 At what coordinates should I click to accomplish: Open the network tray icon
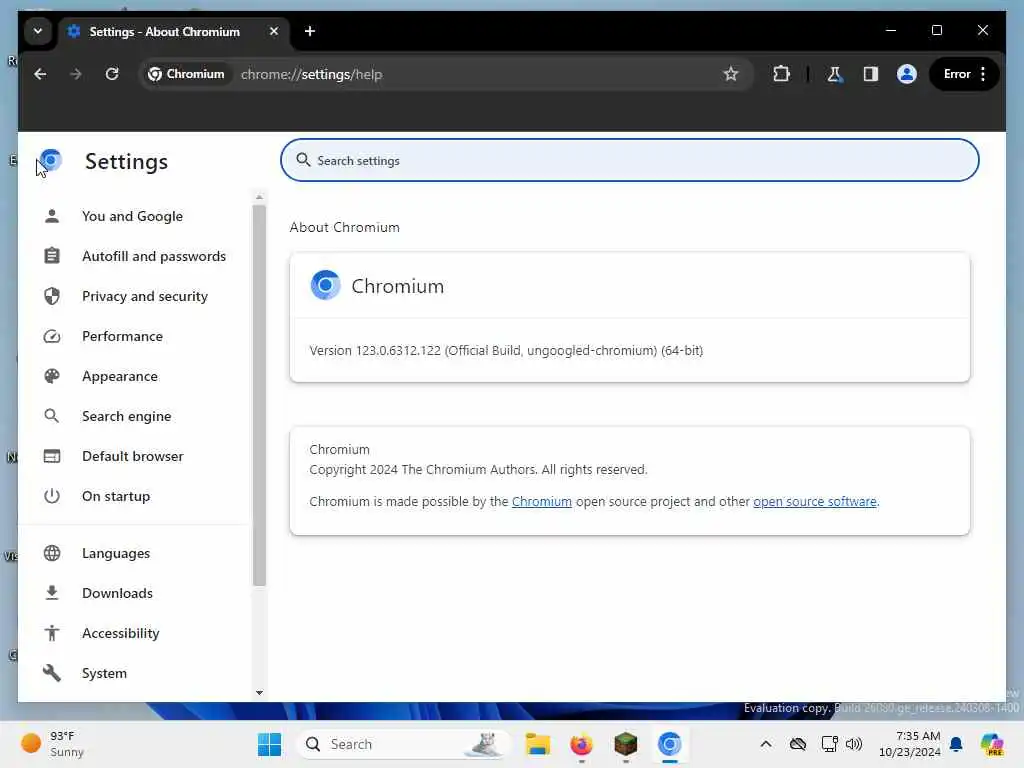tap(829, 744)
